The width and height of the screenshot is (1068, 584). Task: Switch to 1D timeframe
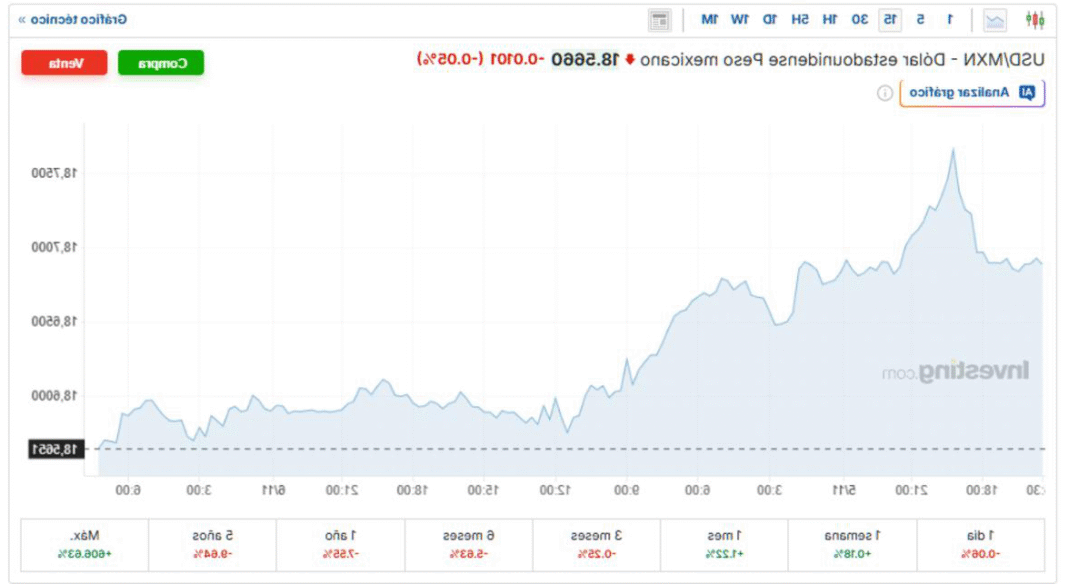(x=769, y=20)
